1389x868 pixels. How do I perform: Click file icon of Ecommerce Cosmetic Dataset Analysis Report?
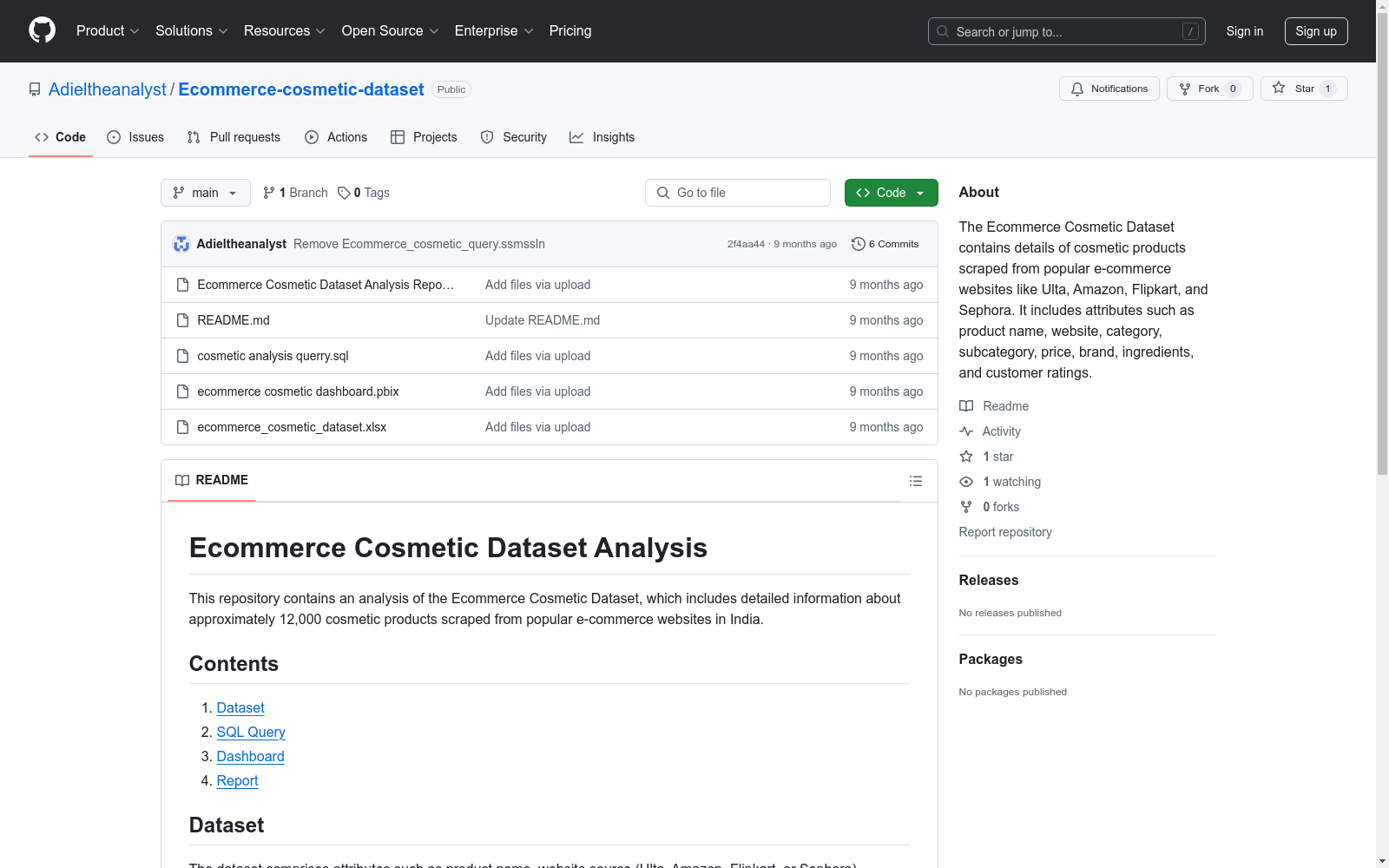point(182,285)
